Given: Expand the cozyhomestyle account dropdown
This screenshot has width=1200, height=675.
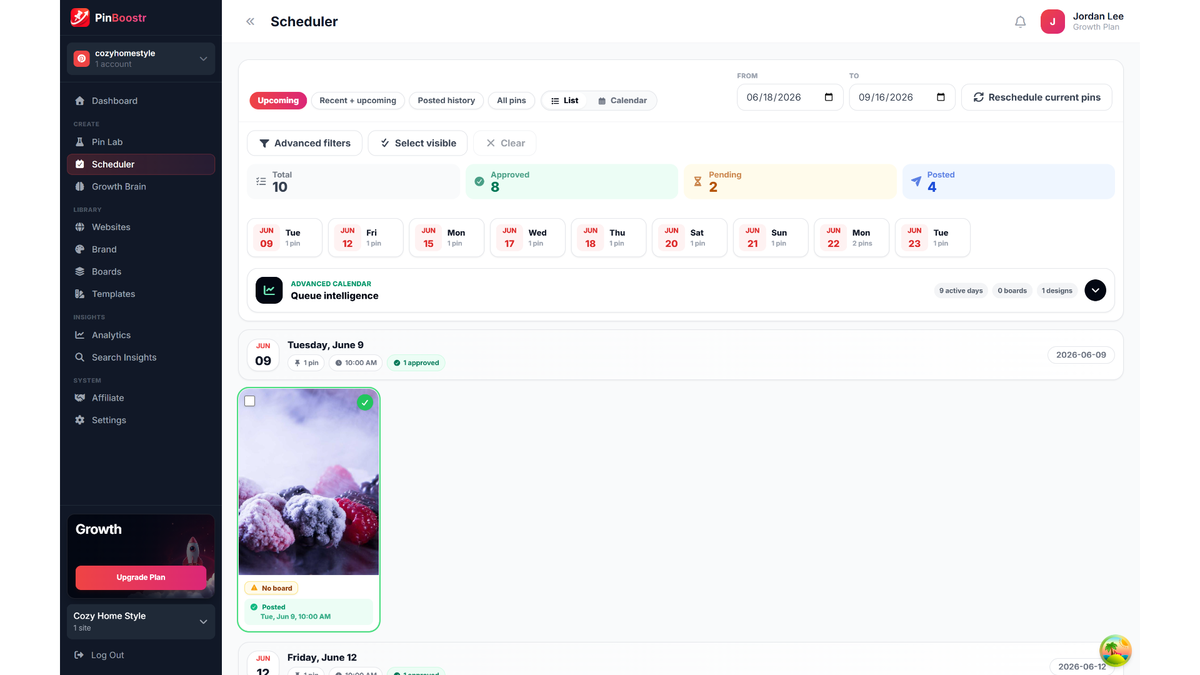Looking at the screenshot, I should pyautogui.click(x=203, y=59).
